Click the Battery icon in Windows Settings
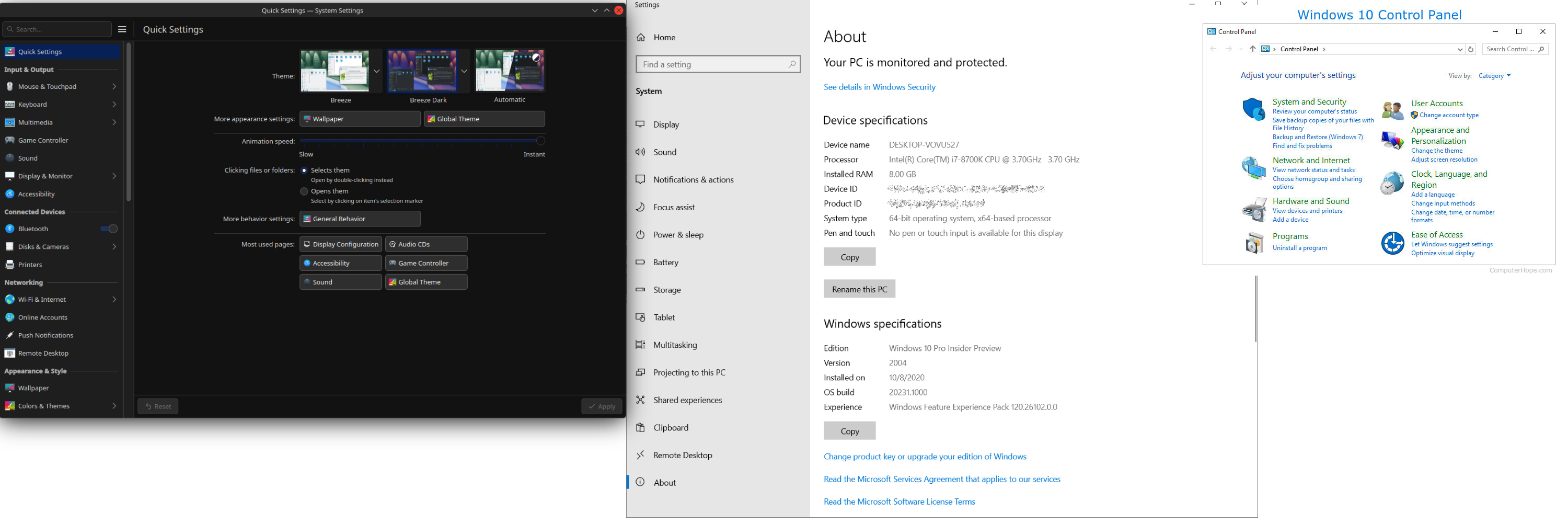This screenshot has height=523, width=1568. [640, 263]
